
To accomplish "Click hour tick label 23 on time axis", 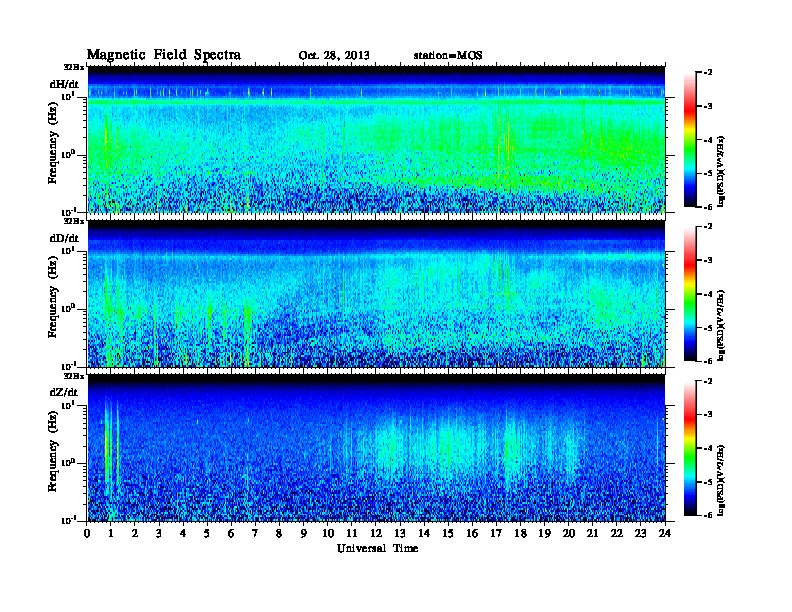I will 640,533.
